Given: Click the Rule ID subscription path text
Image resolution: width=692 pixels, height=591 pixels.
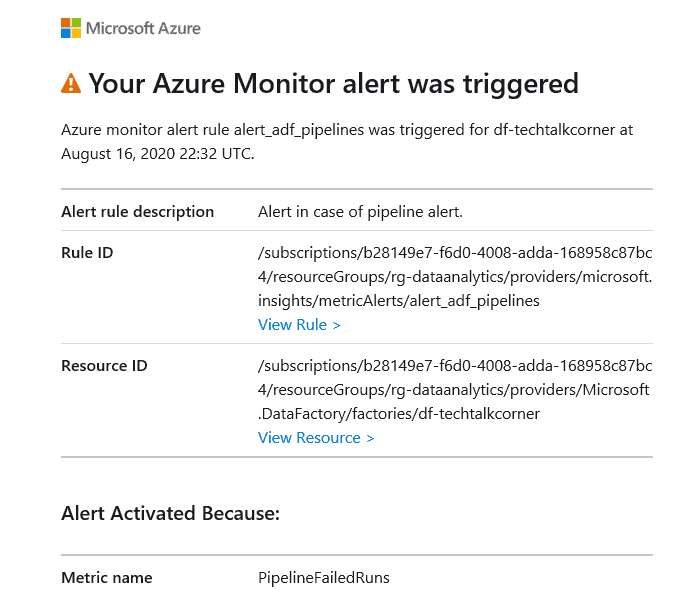Looking at the screenshot, I should (455, 277).
